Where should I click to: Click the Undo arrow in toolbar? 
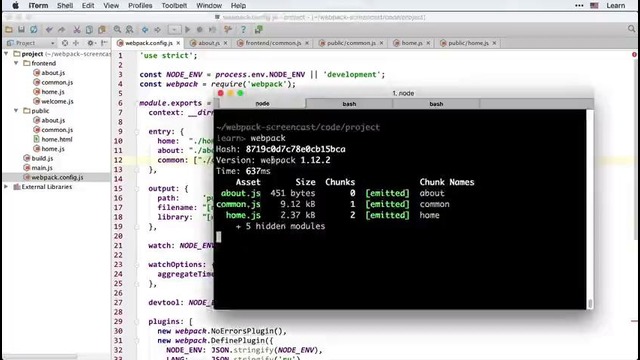tap(49, 29)
